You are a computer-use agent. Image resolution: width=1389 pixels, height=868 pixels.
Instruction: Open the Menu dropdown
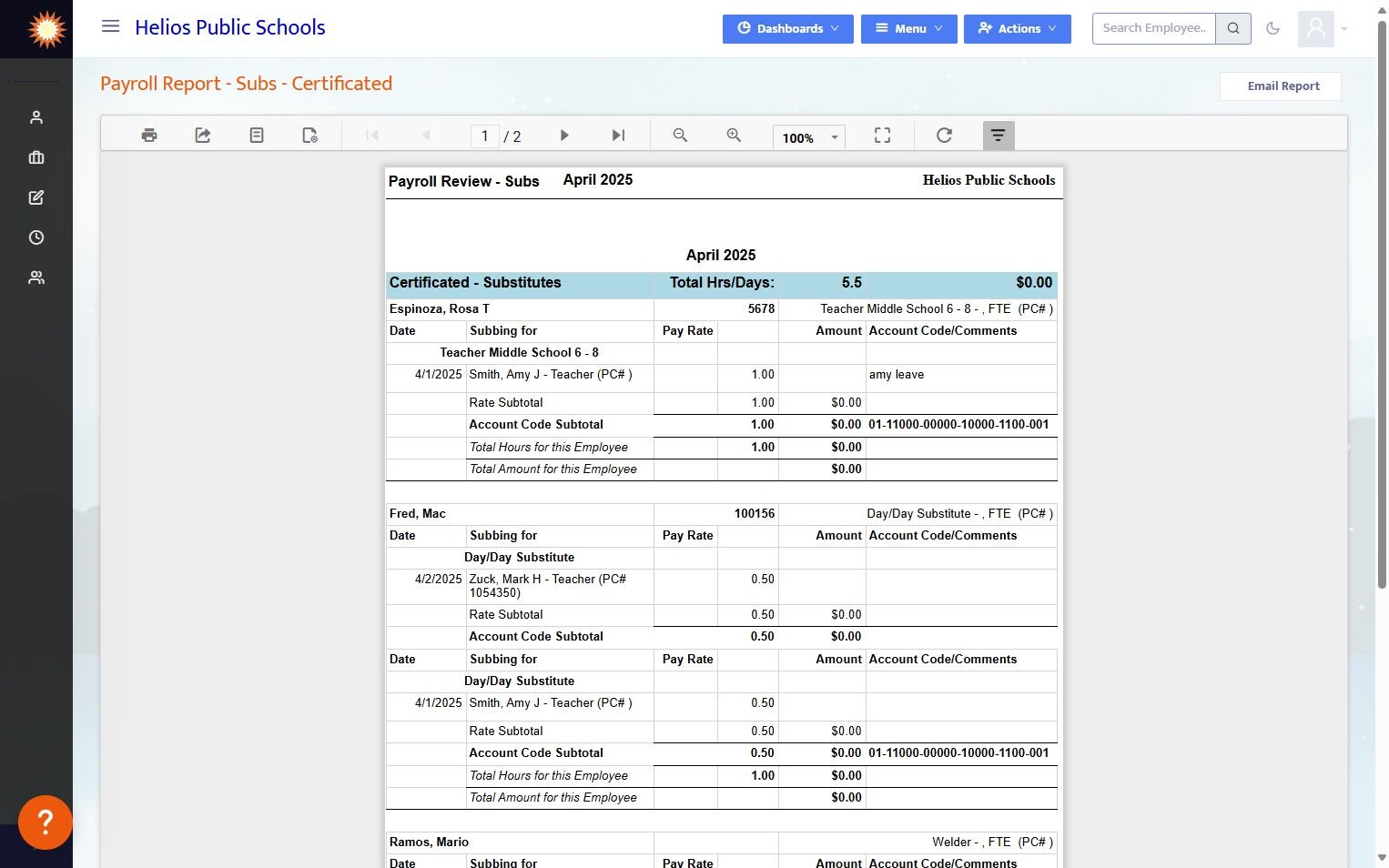click(x=908, y=28)
